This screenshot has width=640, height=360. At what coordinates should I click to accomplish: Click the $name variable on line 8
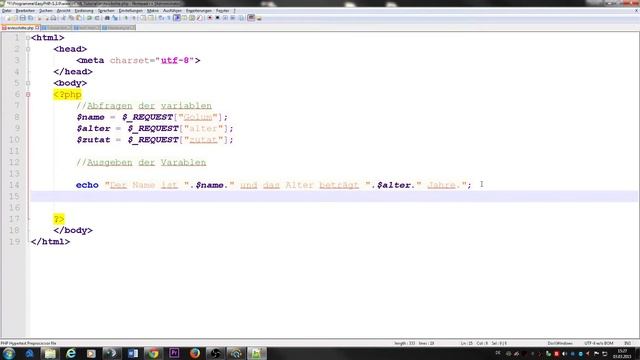[x=90, y=117]
